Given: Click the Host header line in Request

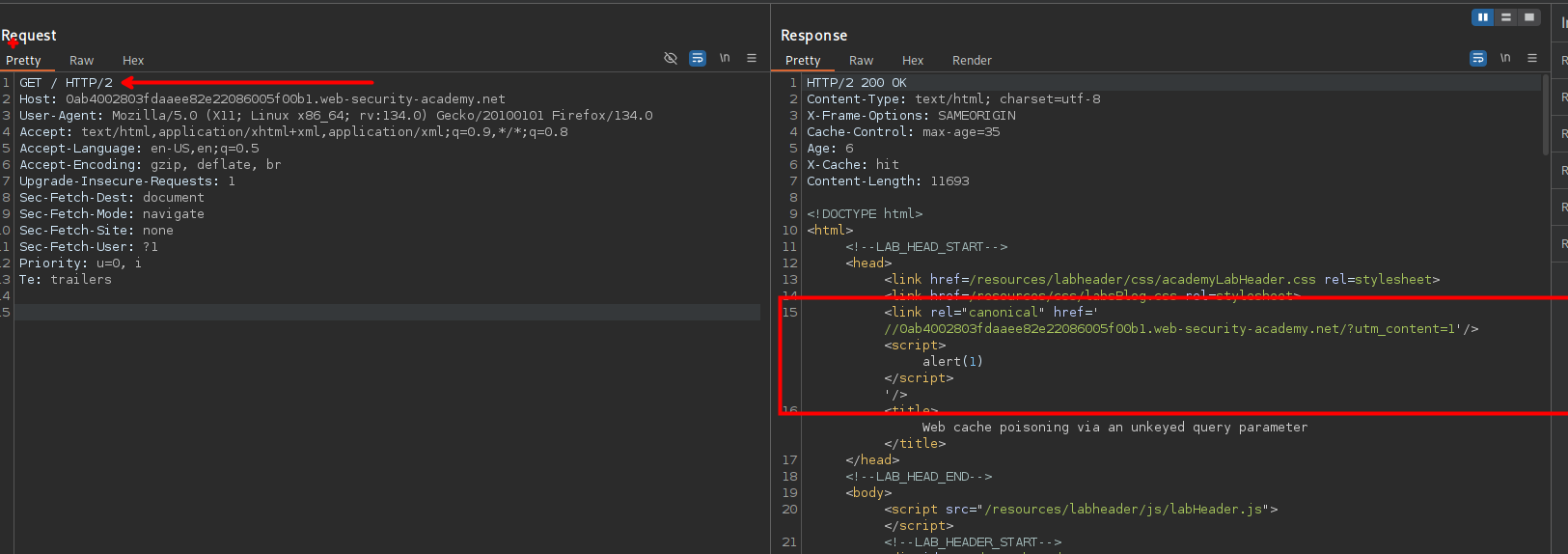Looking at the screenshot, I should (262, 99).
